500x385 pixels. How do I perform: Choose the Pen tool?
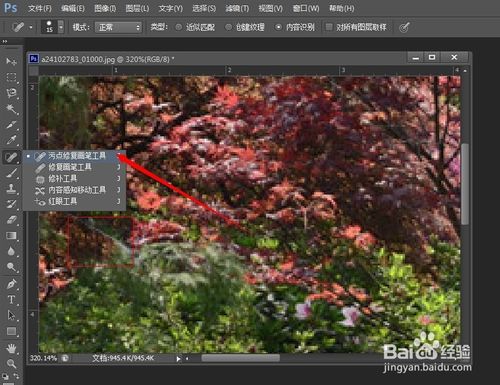click(11, 284)
